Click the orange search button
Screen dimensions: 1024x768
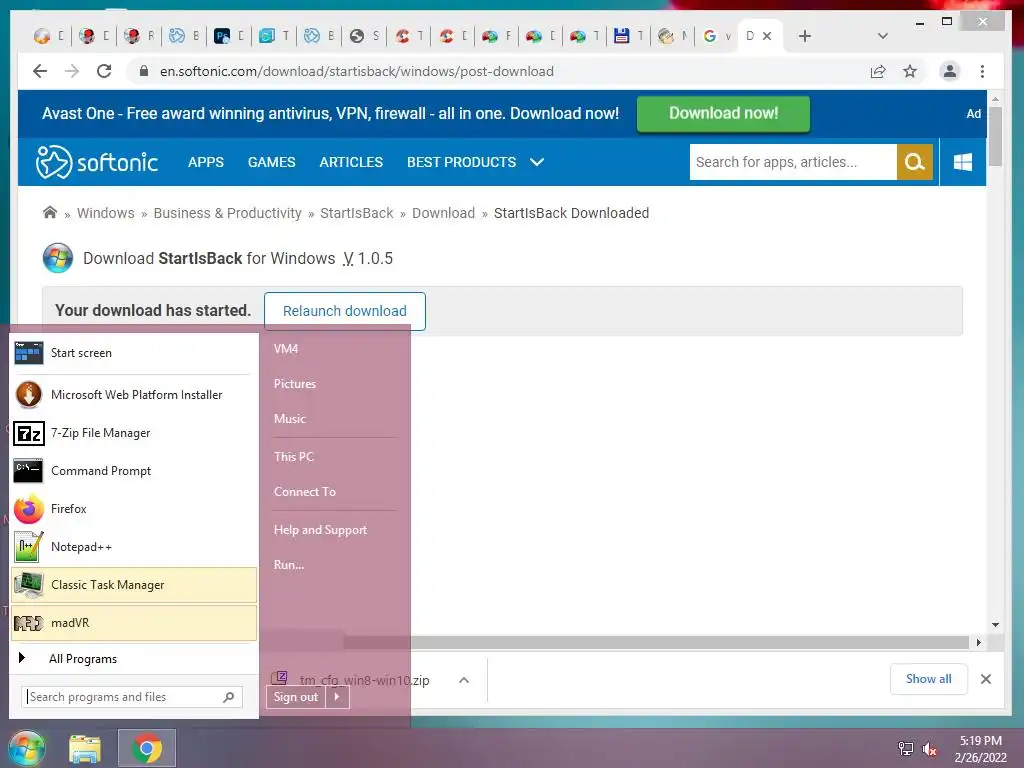tap(914, 162)
